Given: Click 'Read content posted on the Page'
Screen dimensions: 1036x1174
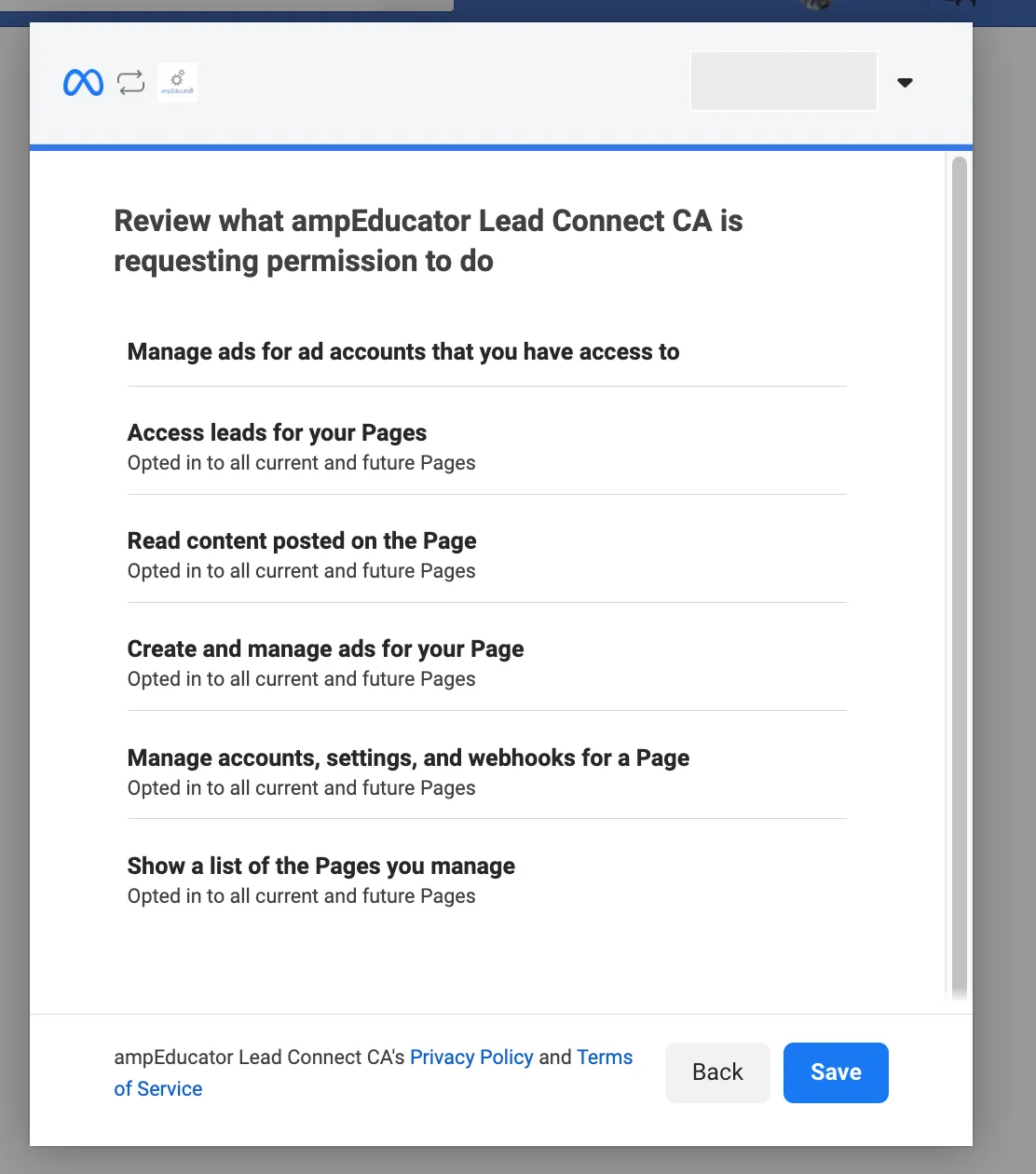Looking at the screenshot, I should click(302, 541).
